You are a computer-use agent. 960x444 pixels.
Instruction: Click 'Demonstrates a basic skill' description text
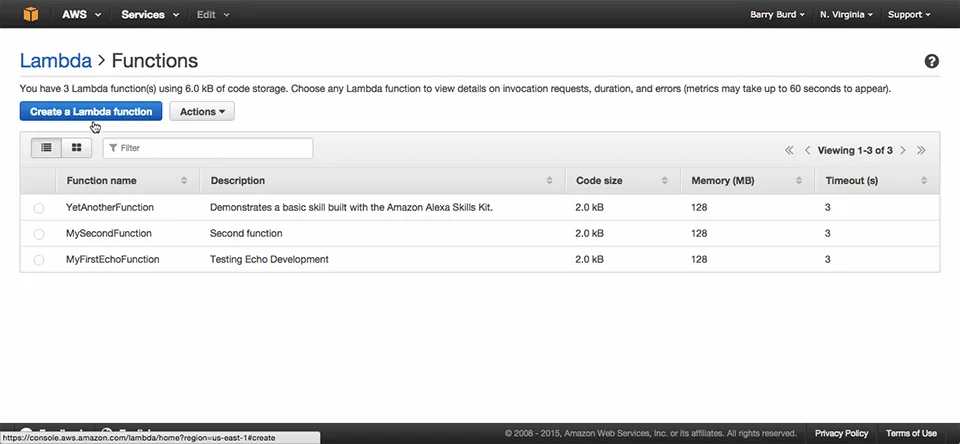[x=351, y=208]
